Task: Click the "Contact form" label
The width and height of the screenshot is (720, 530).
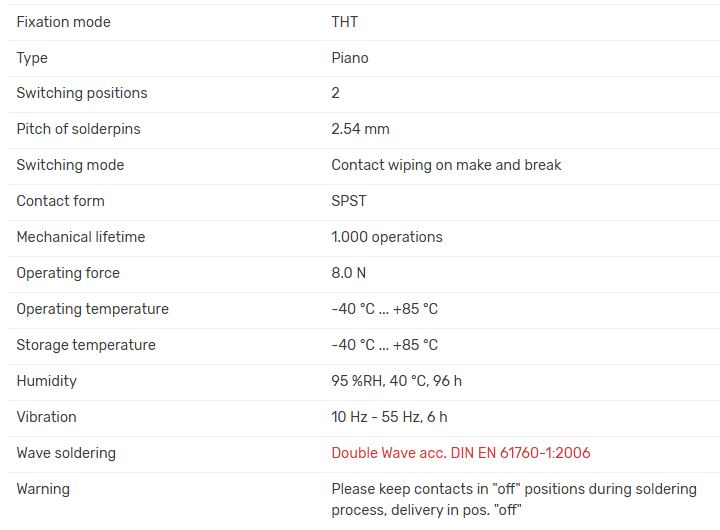Action: 60,201
